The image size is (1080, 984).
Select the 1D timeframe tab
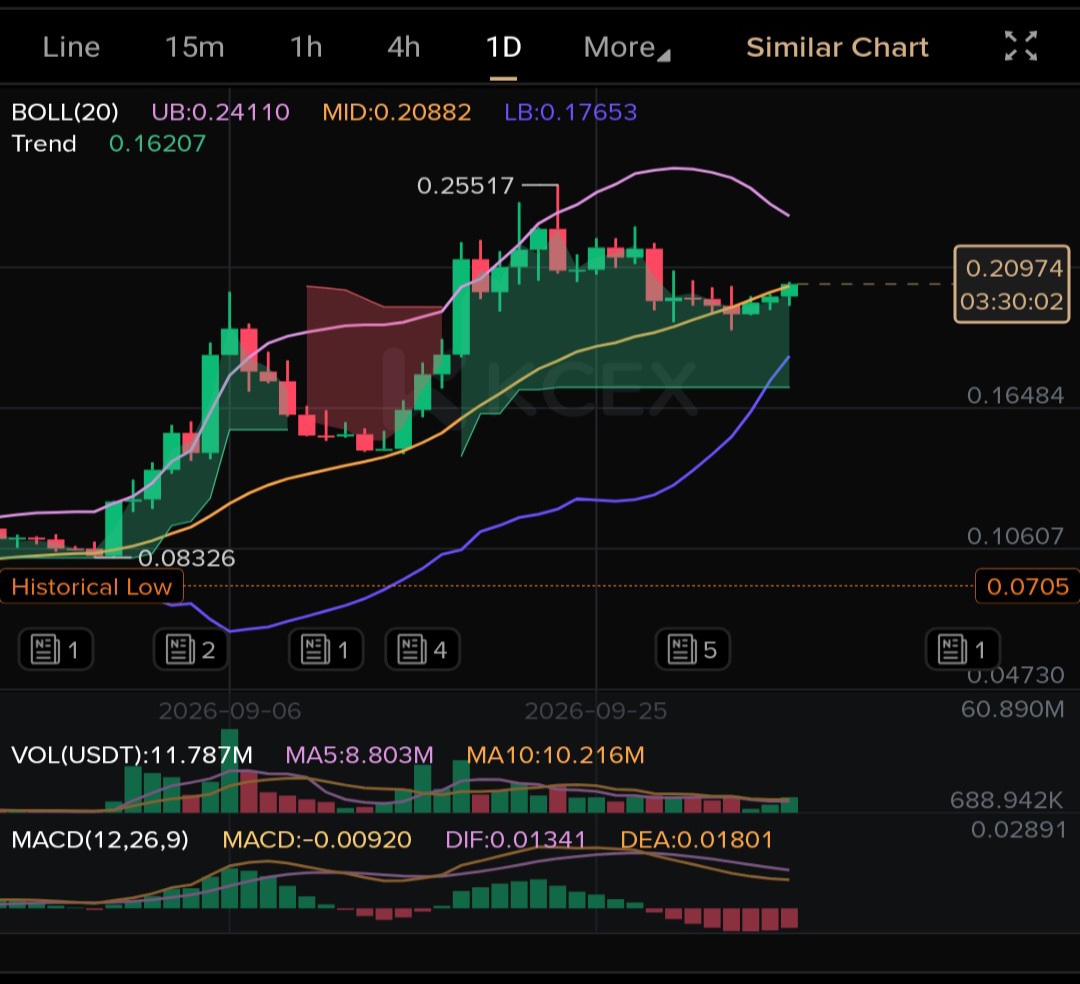[x=503, y=48]
